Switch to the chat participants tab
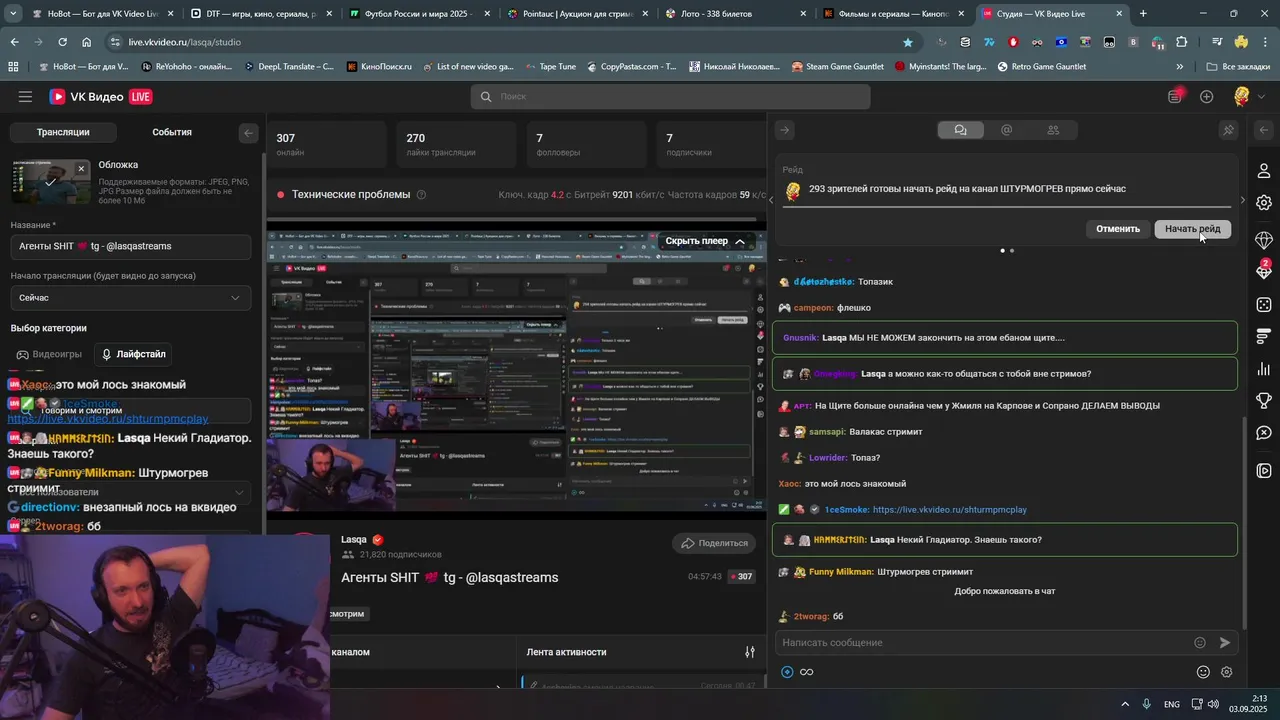This screenshot has height=720, width=1280. coord(1053,130)
